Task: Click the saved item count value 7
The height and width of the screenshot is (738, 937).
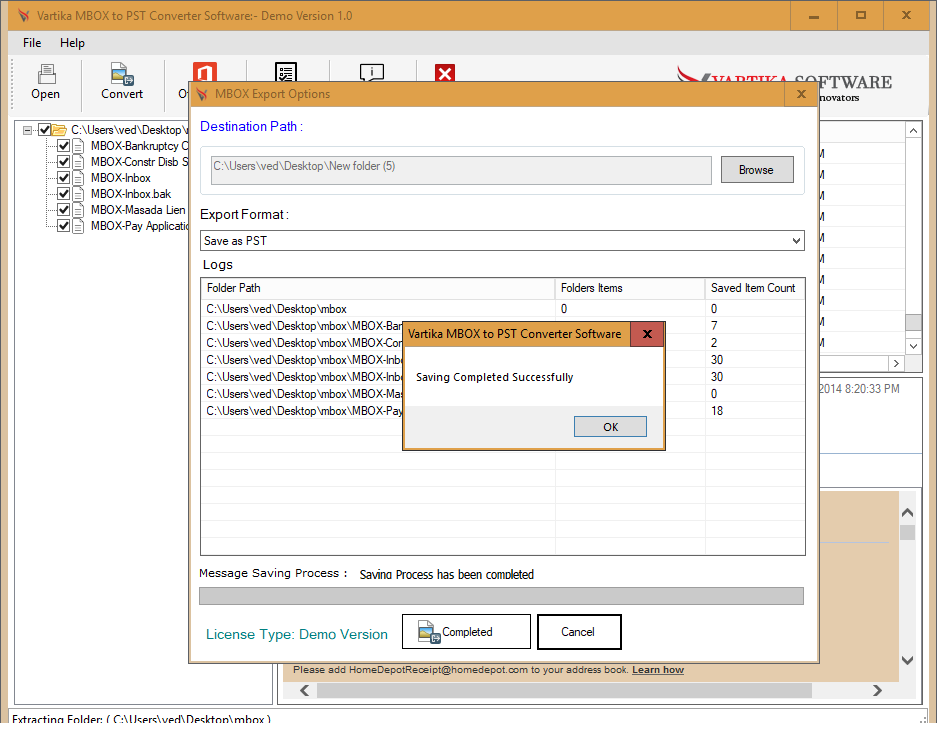Action: (x=714, y=326)
